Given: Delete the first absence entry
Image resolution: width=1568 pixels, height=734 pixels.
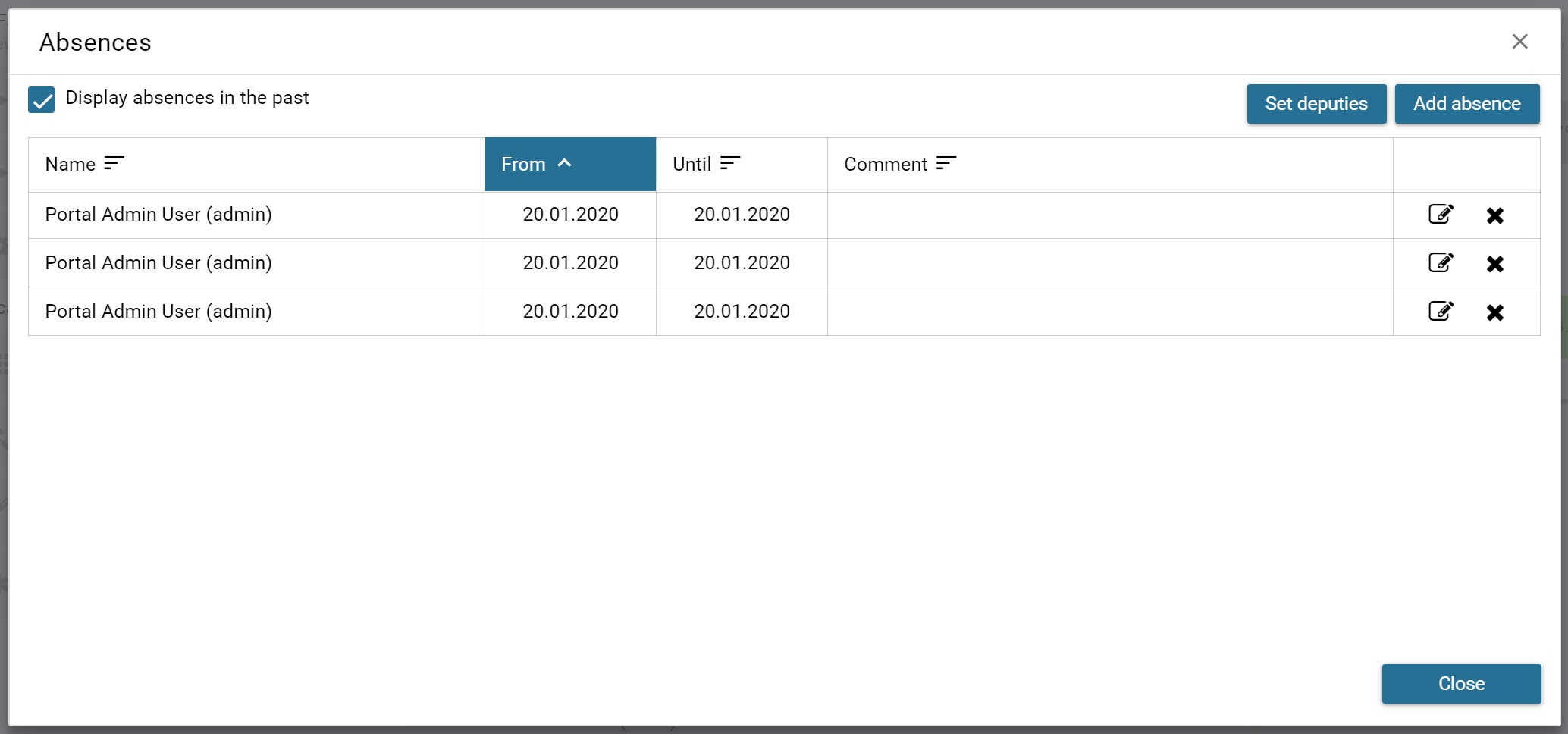Looking at the screenshot, I should tap(1494, 215).
